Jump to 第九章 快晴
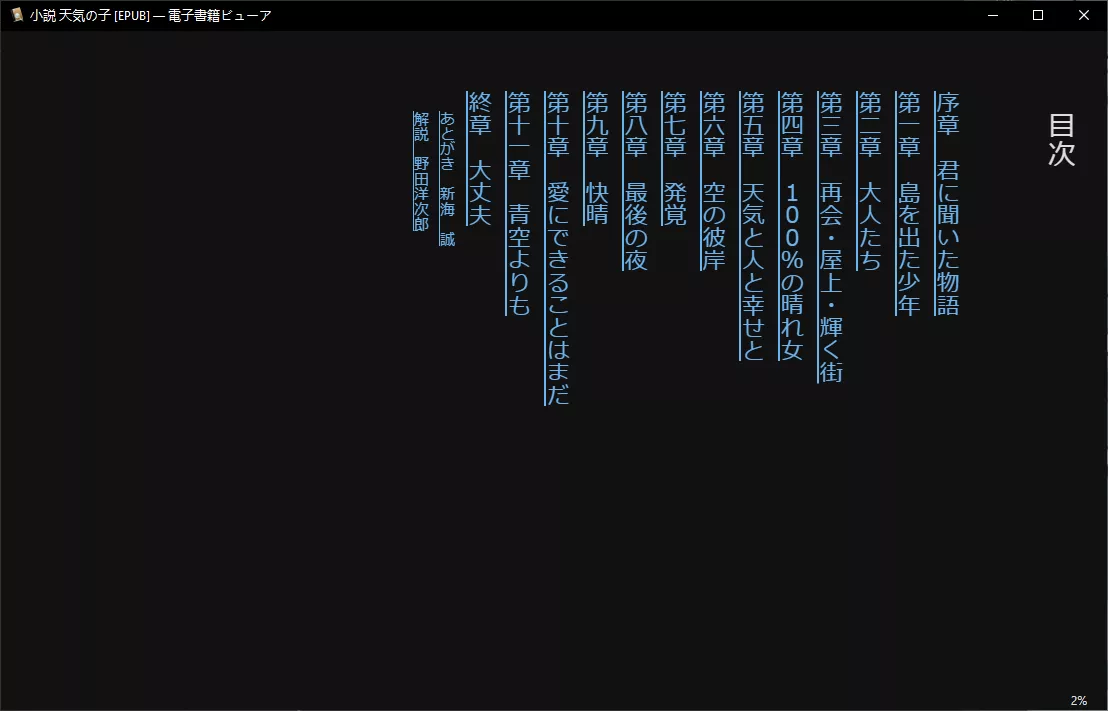Viewport: 1108px width, 711px height. click(596, 158)
